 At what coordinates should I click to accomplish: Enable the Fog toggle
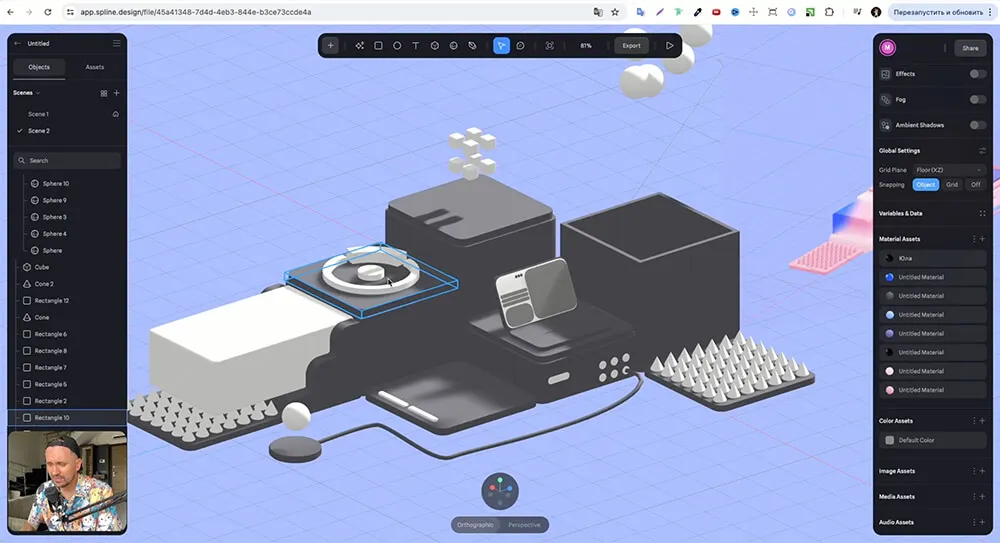(x=977, y=100)
